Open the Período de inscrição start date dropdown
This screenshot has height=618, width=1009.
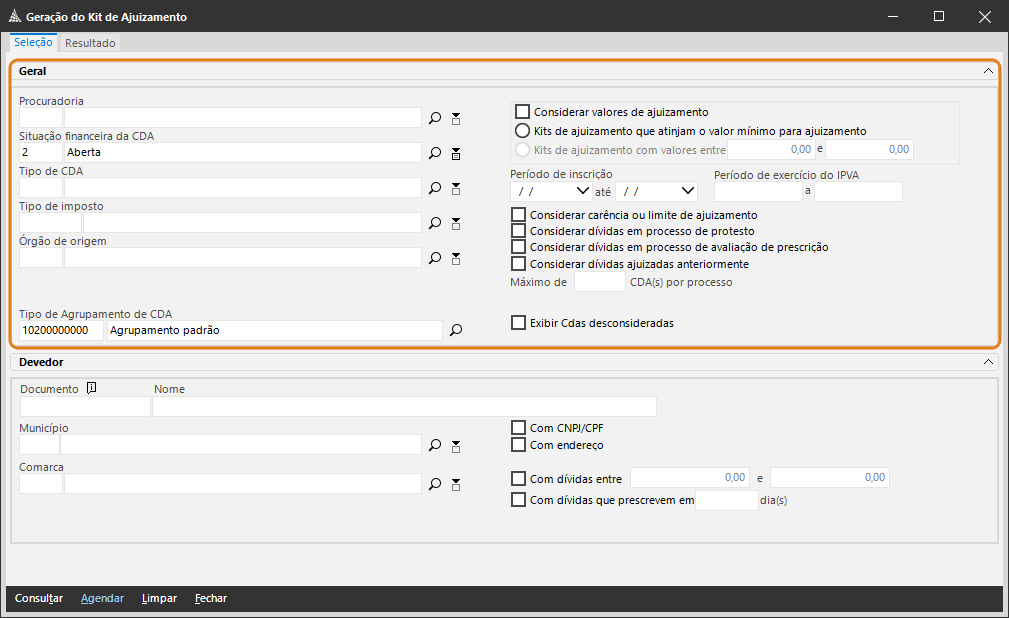coord(583,191)
